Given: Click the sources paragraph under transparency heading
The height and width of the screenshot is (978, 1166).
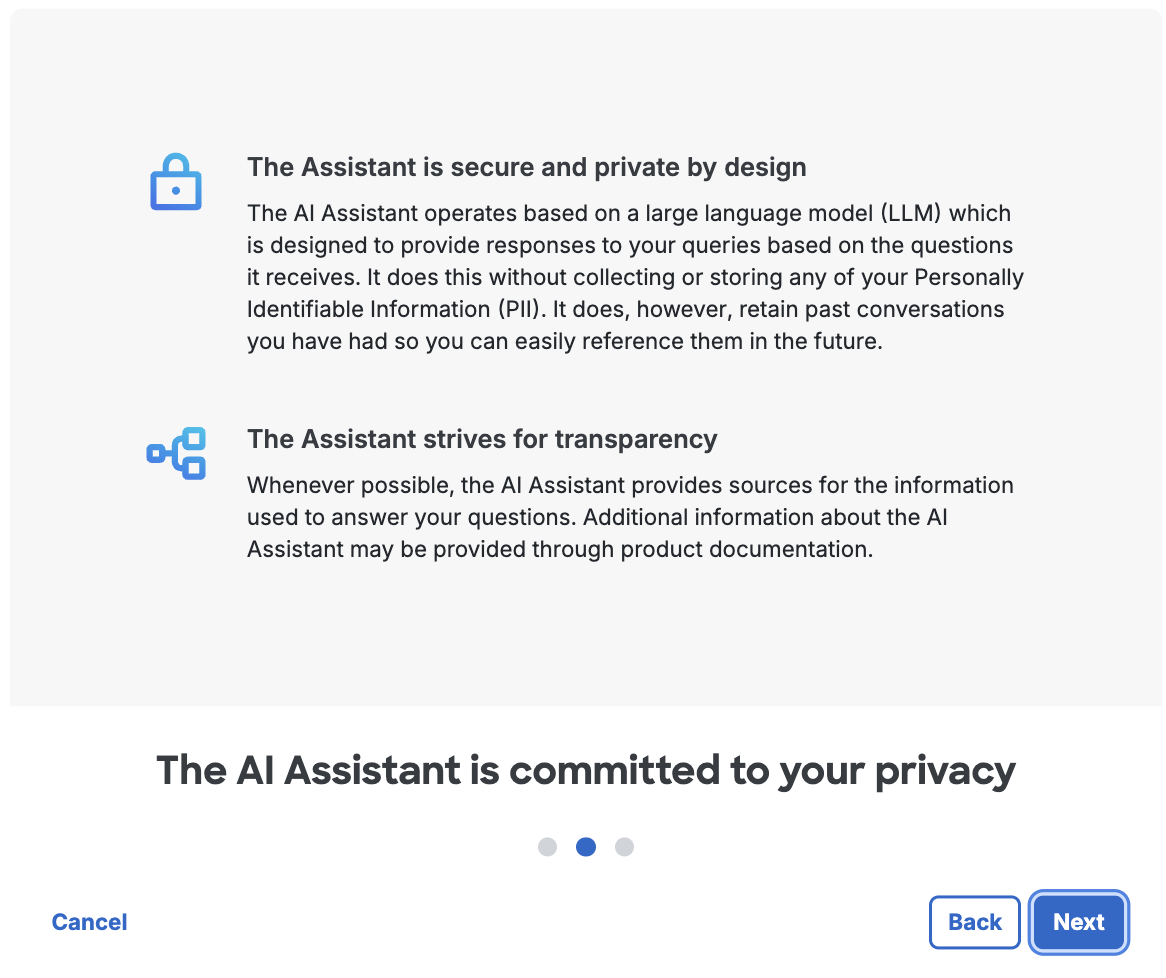Looking at the screenshot, I should pos(630,517).
